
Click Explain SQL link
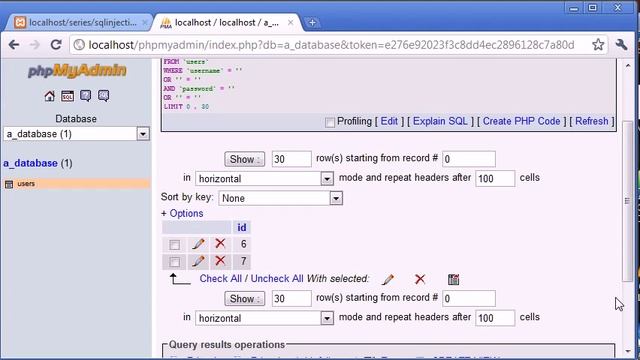point(440,121)
